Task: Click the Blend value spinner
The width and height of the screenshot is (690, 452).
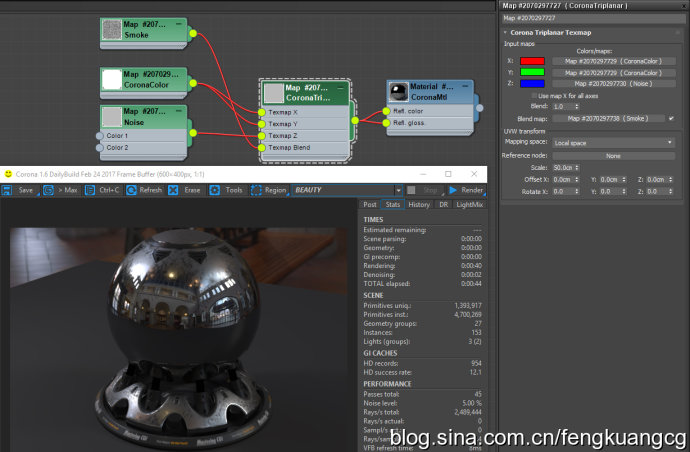Action: [577, 107]
